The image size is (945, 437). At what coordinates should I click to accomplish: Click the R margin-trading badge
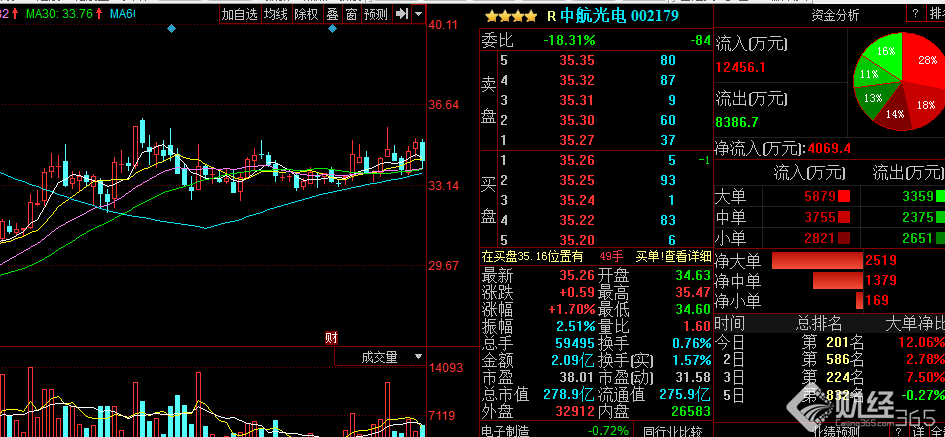coord(551,17)
